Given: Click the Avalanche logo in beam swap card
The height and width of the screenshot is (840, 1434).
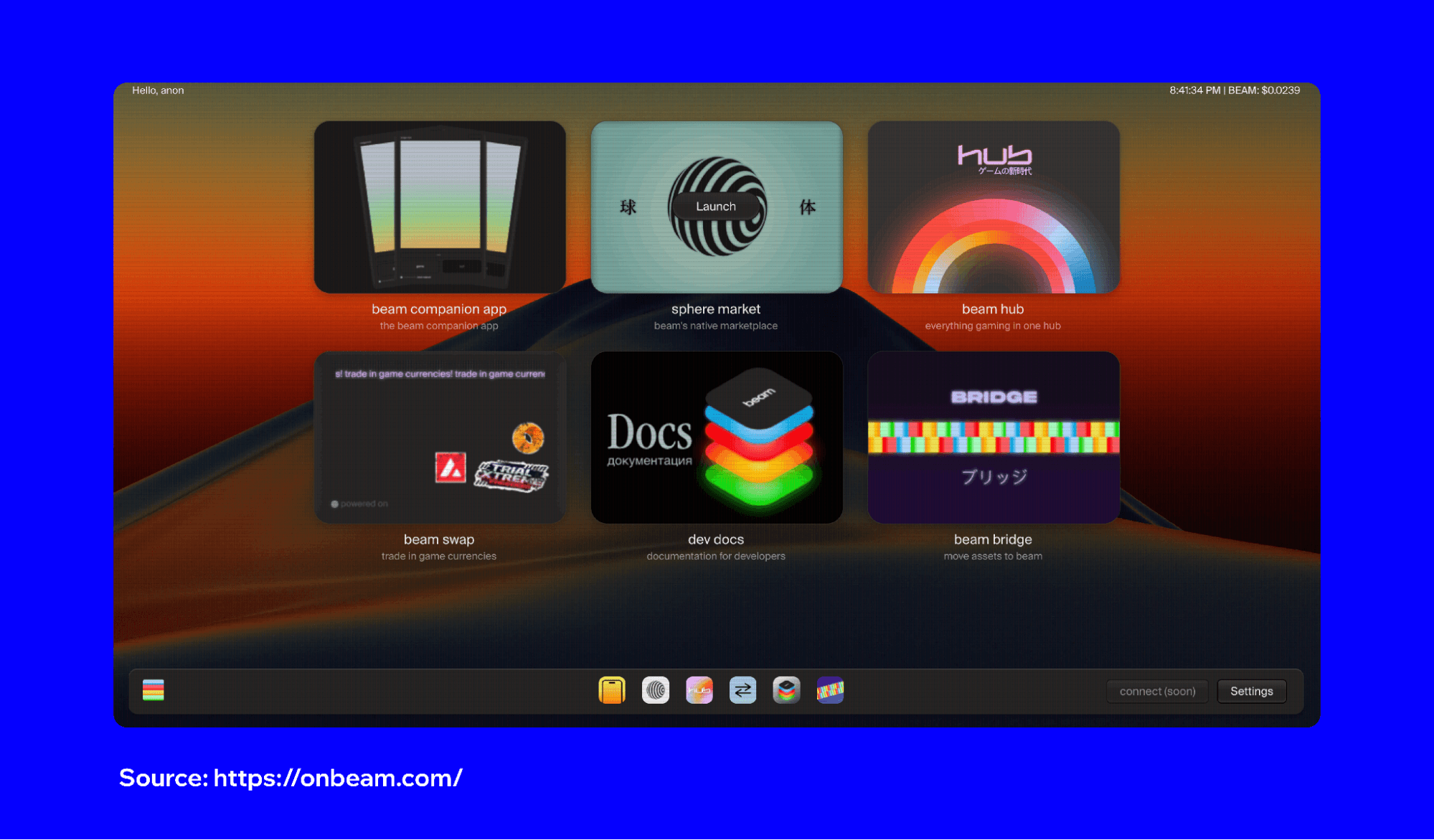Looking at the screenshot, I should (x=451, y=468).
